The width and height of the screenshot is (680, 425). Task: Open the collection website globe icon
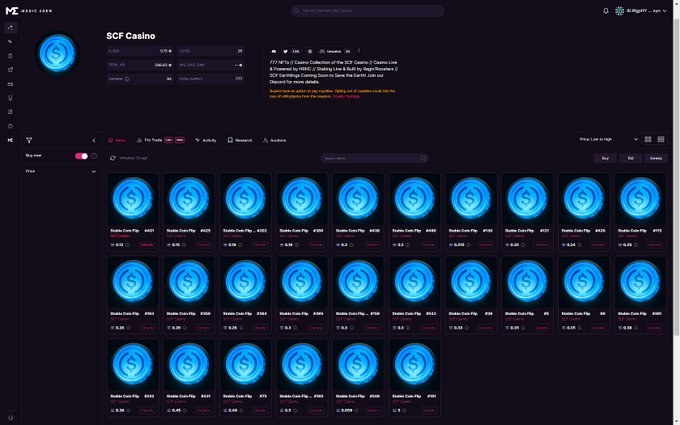(x=310, y=51)
